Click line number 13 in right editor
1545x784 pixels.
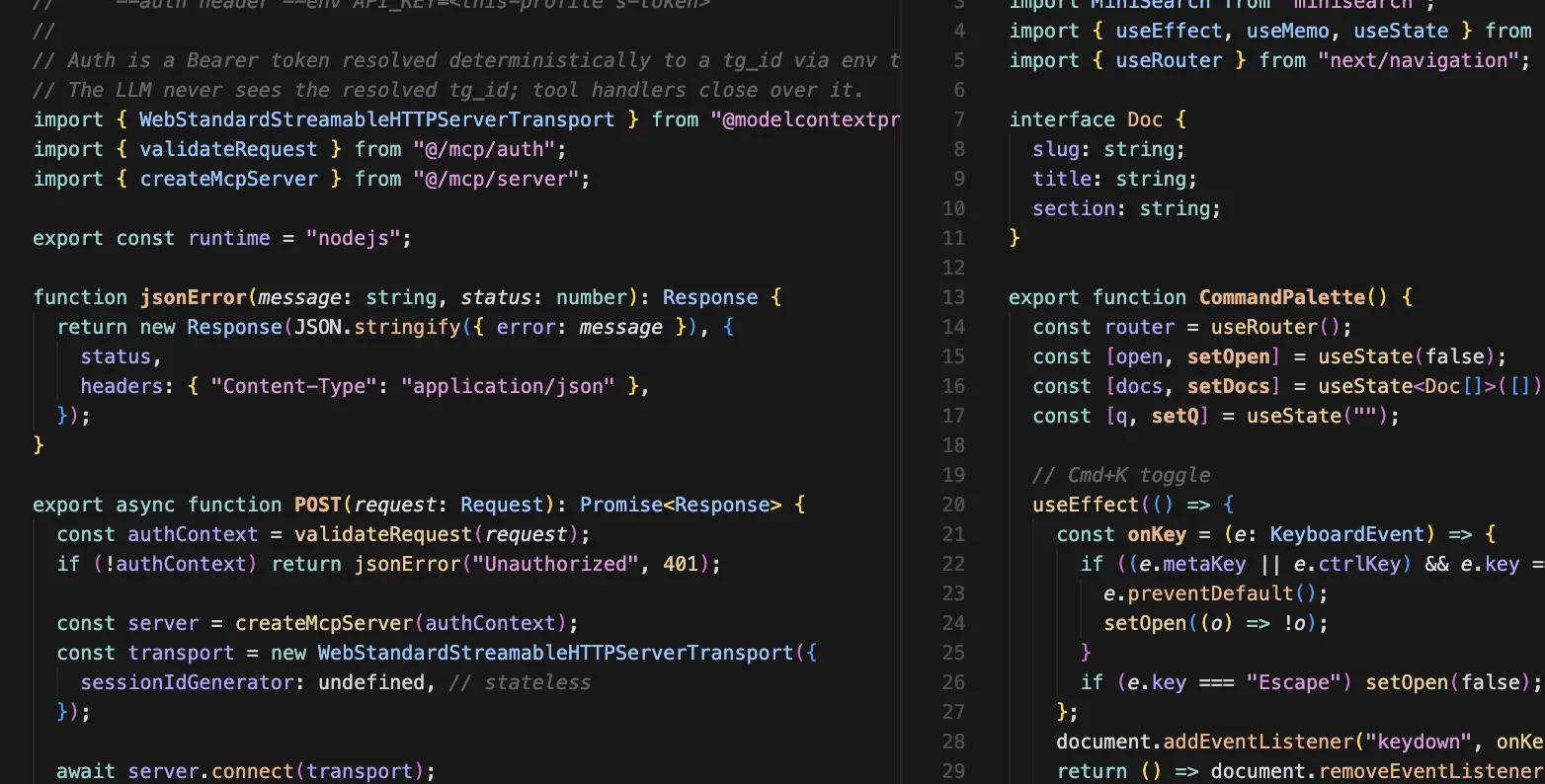[952, 297]
